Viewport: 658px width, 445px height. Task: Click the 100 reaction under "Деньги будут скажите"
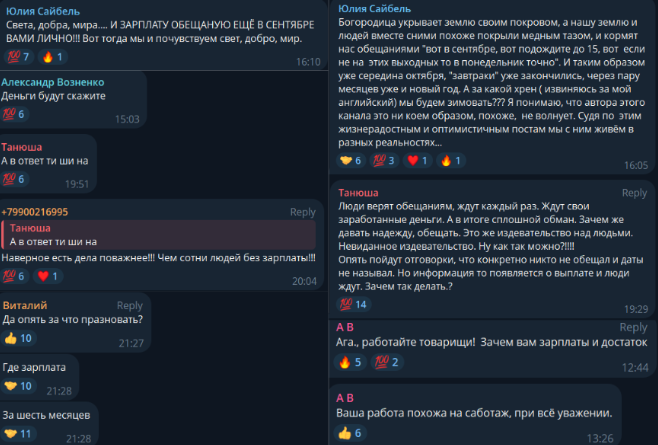tap(14, 114)
